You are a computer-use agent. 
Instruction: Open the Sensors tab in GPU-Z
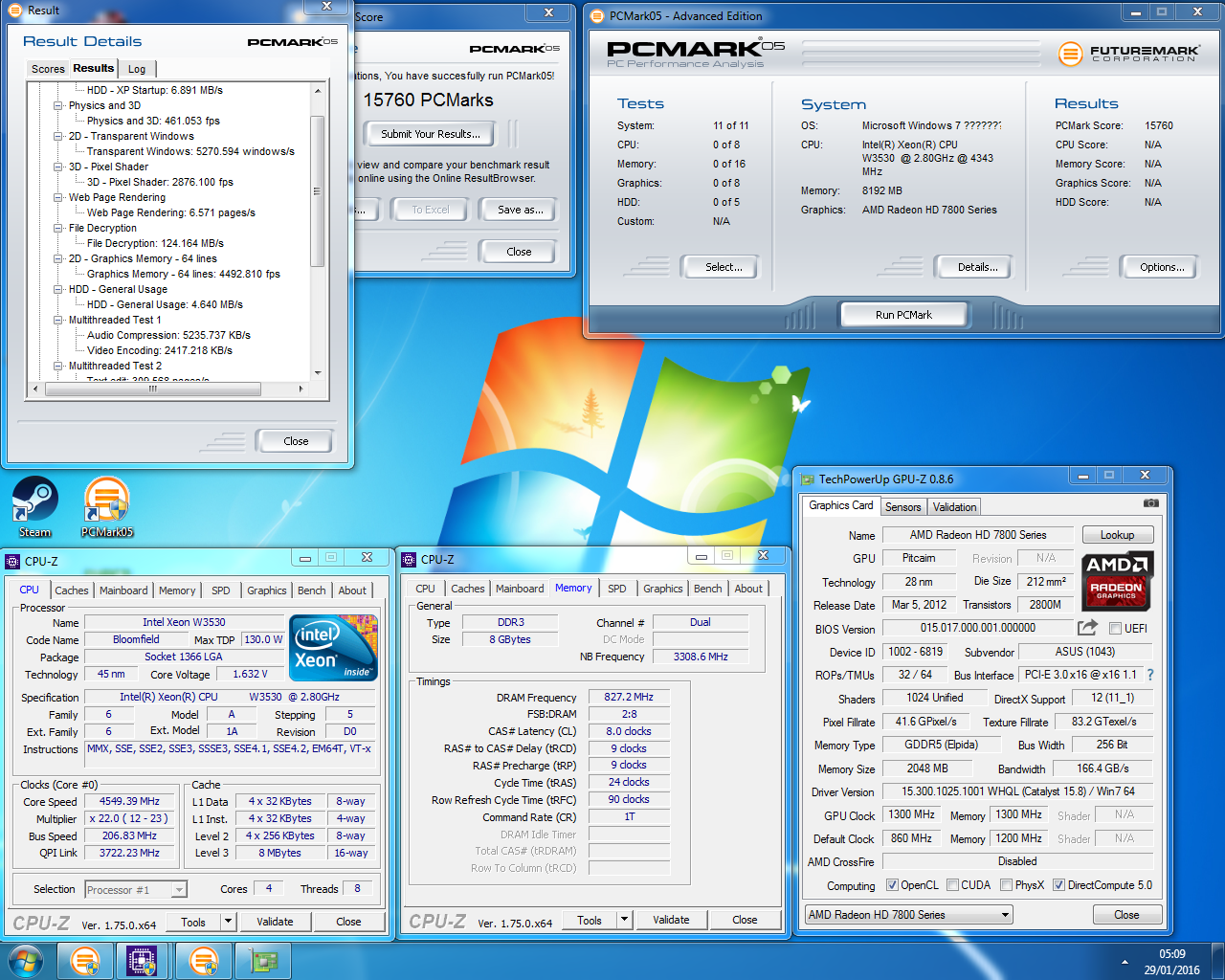coord(902,507)
